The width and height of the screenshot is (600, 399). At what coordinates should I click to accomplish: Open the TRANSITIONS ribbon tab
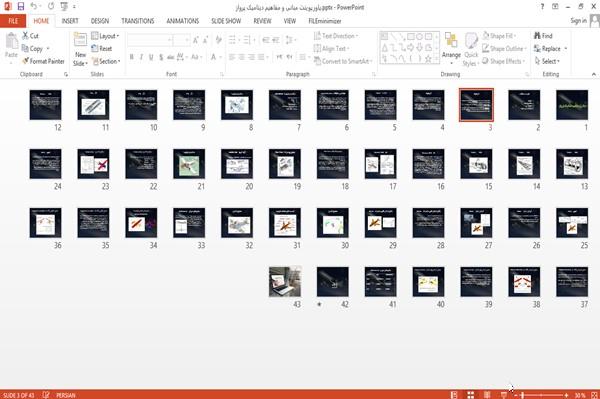[x=138, y=21]
